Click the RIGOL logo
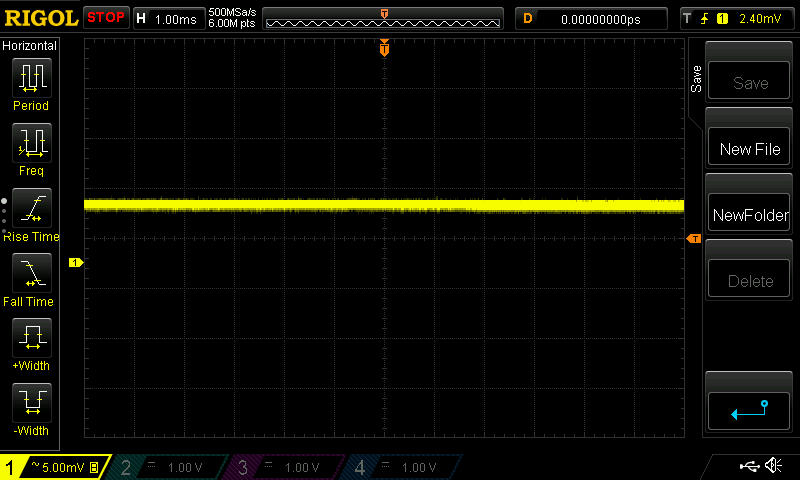Screen dimensions: 800x480 point(41,18)
